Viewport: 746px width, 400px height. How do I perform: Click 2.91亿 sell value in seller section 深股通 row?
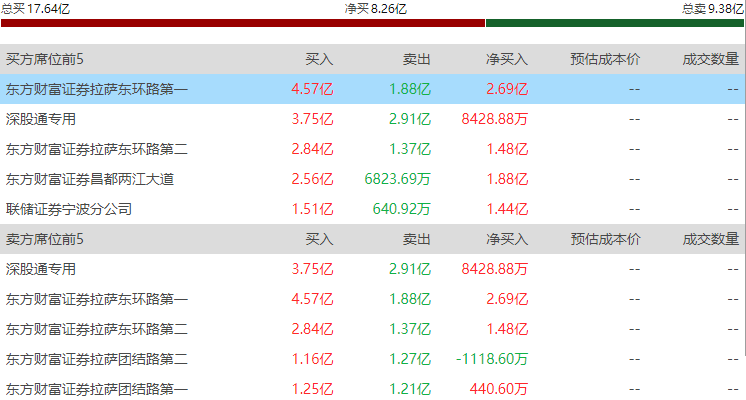point(410,269)
